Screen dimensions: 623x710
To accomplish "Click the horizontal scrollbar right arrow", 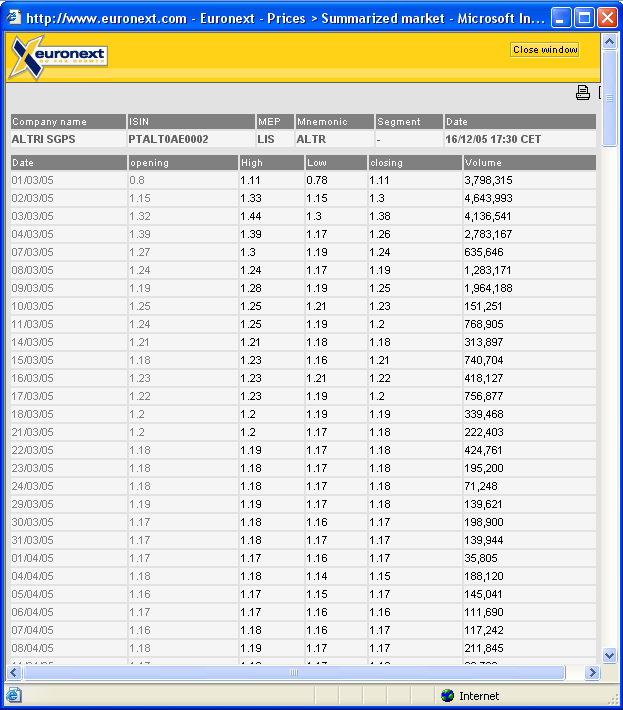I will pyautogui.click(x=592, y=672).
